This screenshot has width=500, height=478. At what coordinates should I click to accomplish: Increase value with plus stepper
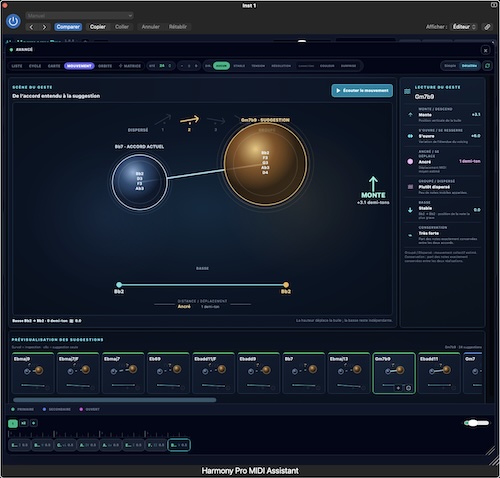pos(196,66)
